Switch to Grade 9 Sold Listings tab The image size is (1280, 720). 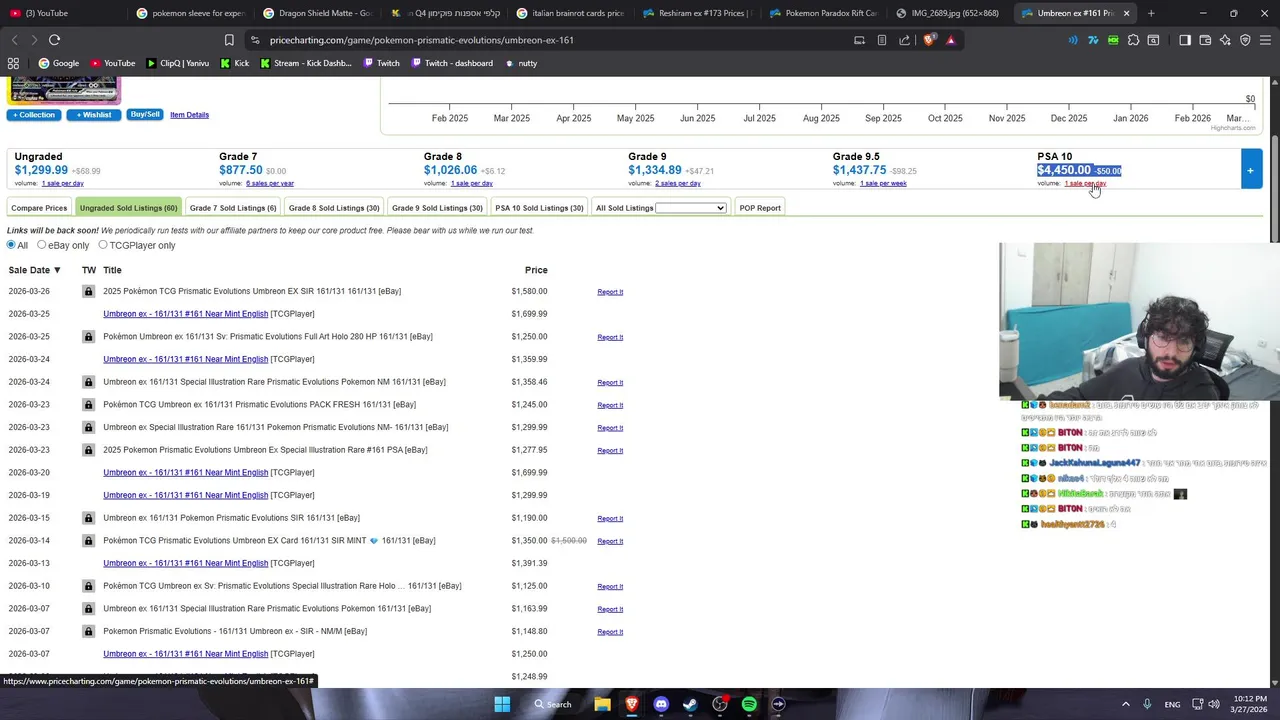point(437,208)
